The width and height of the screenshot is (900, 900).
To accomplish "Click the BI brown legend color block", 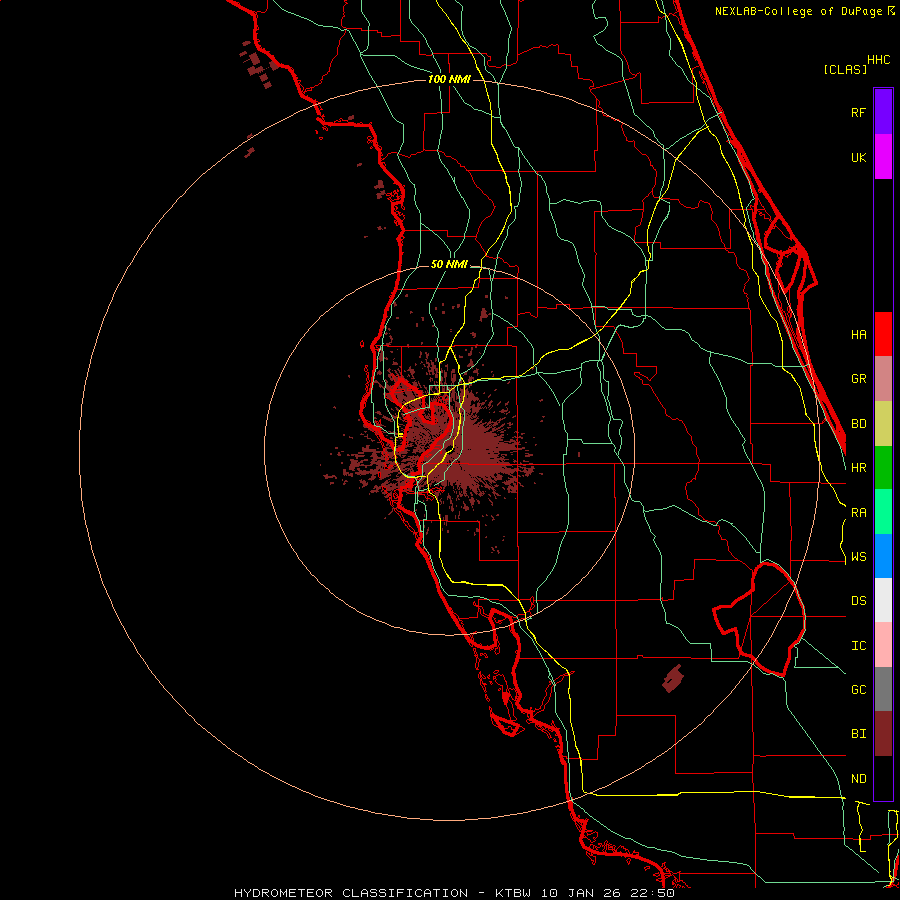I will point(883,734).
